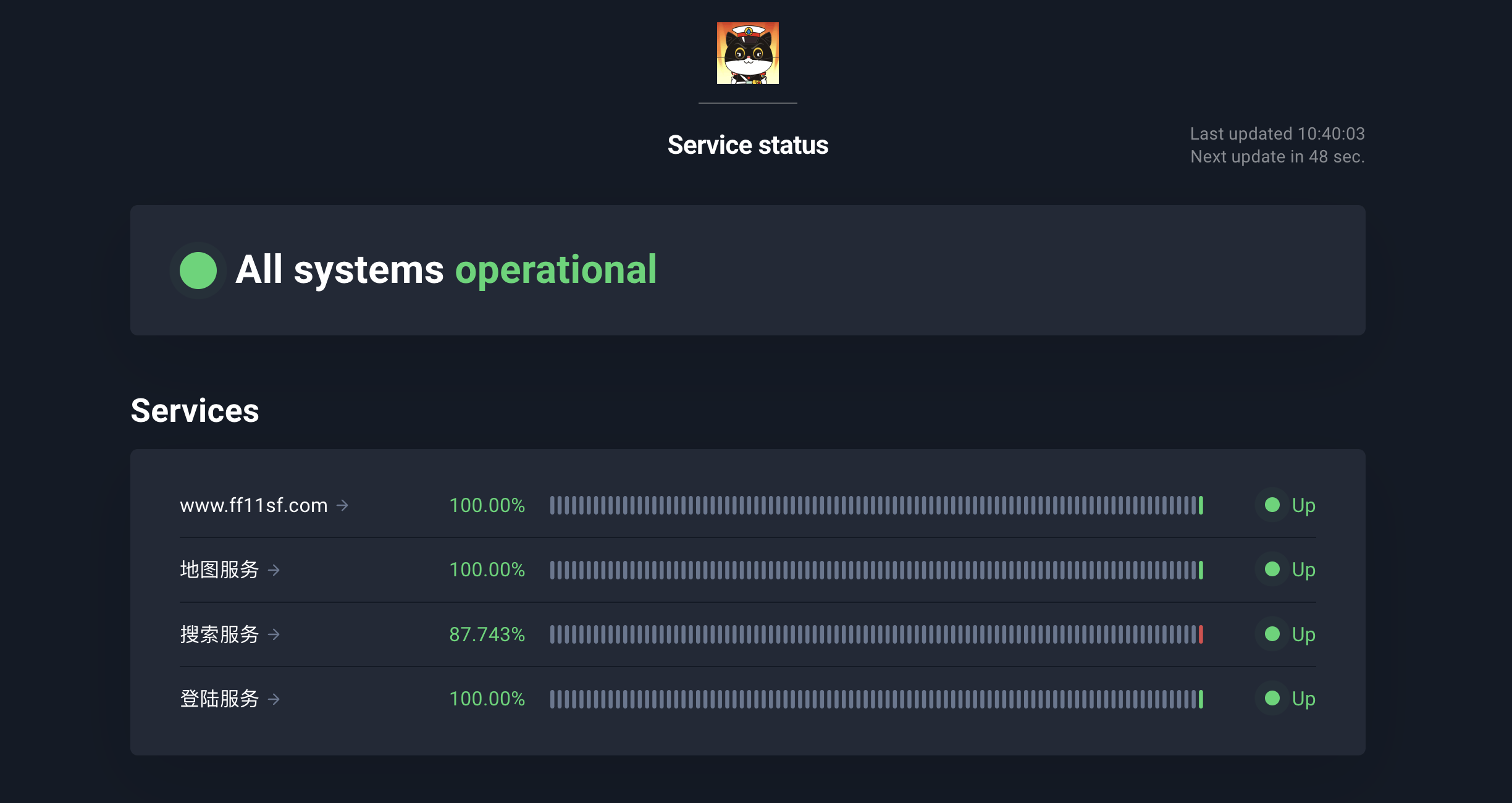The height and width of the screenshot is (803, 1512).
Task: Click the red bar in 搜索服务 uptime history
Action: coord(1201,634)
